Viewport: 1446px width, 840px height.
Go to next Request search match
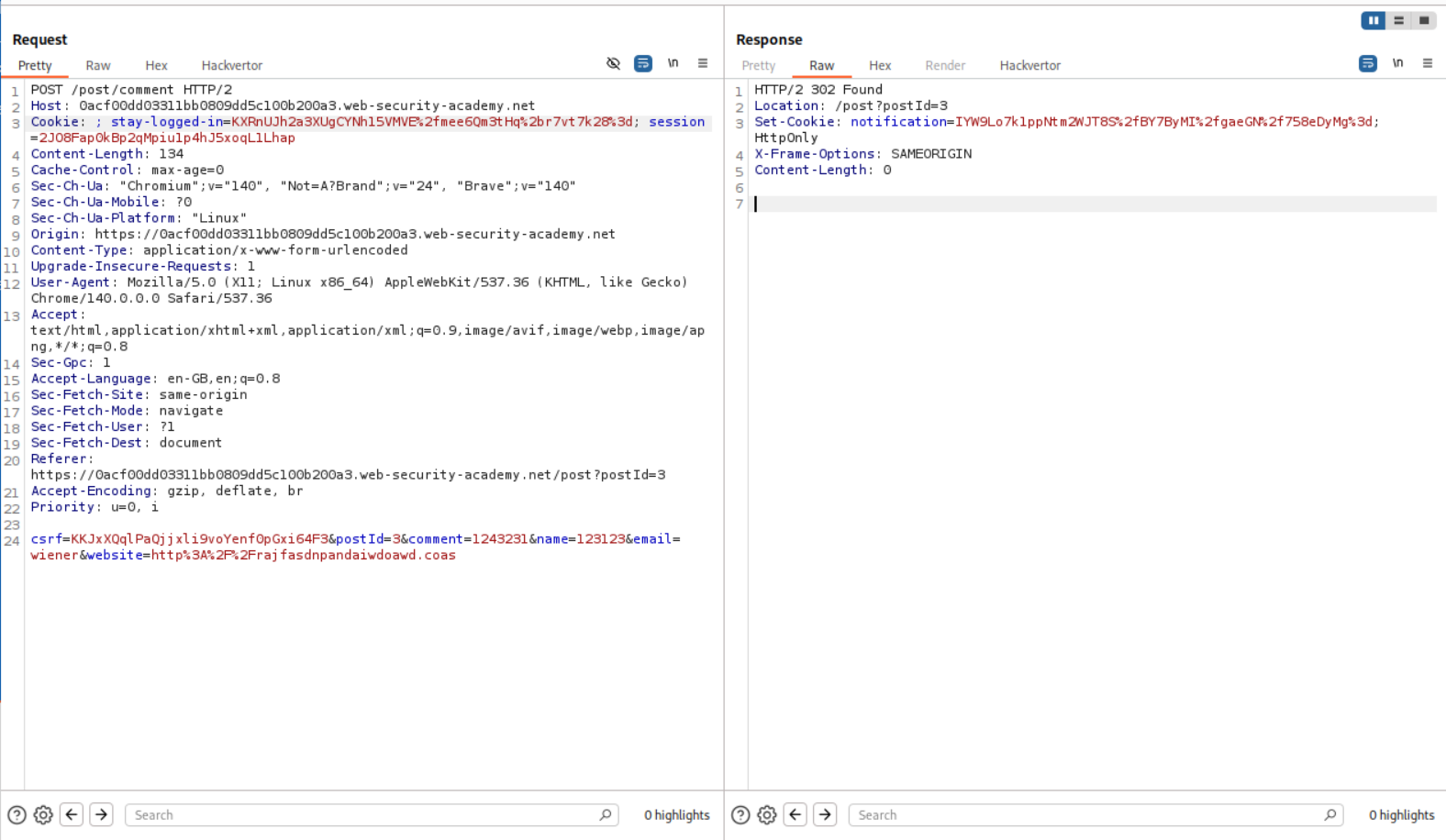point(101,814)
